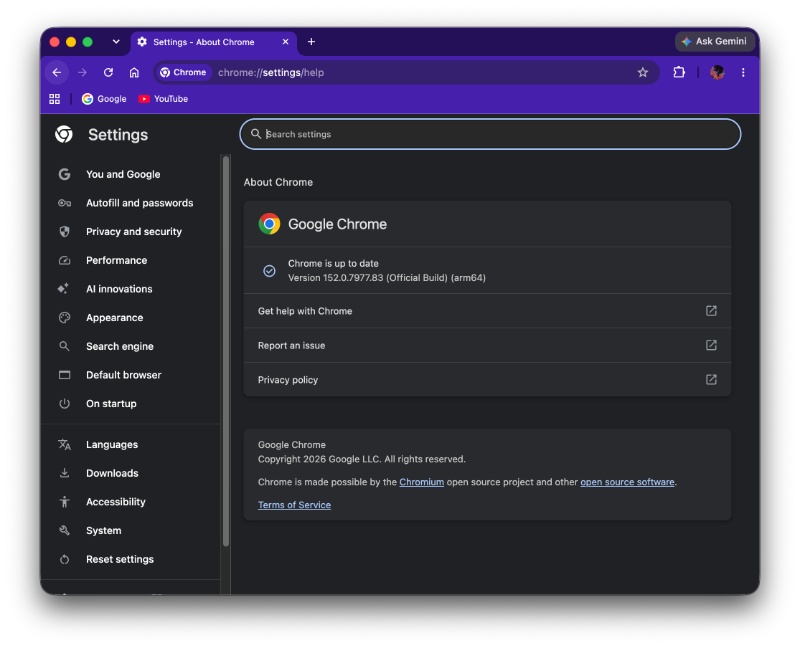Bookmark this page with the star icon
Screen dimensions: 800x648
point(643,72)
